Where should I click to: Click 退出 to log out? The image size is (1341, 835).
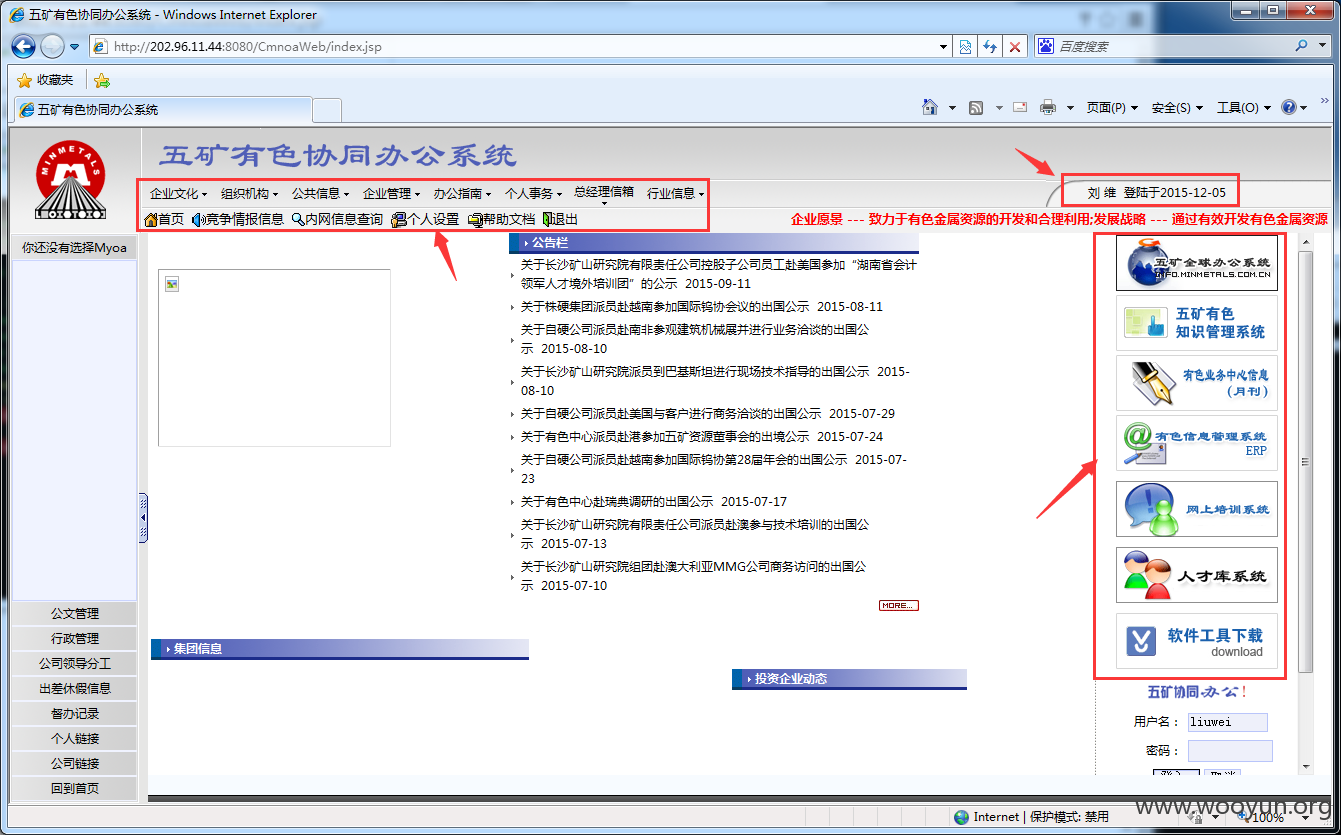tap(560, 219)
